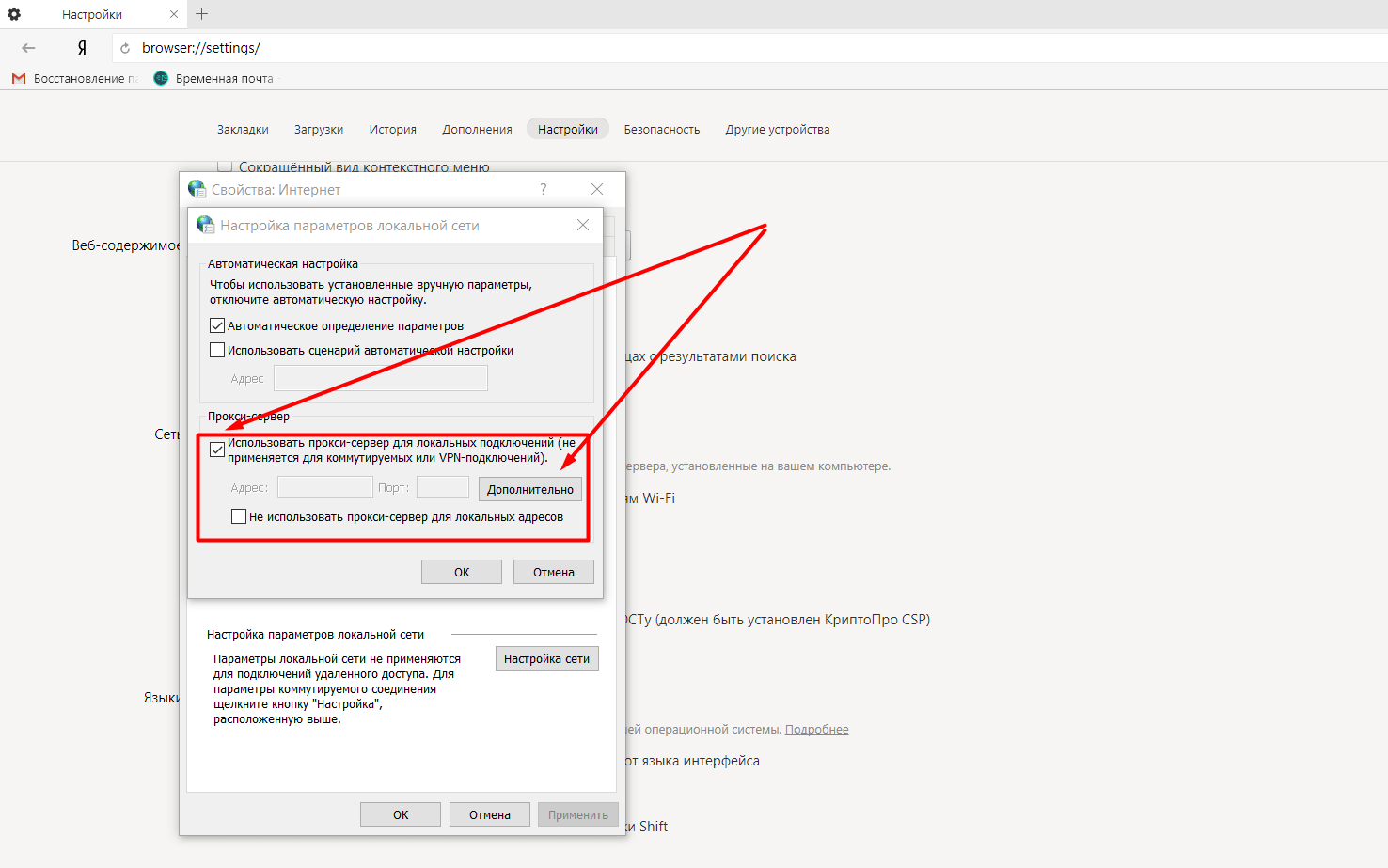Open the 'Безопасность' tab
Image resolution: width=1388 pixels, height=868 pixels.
(661, 130)
